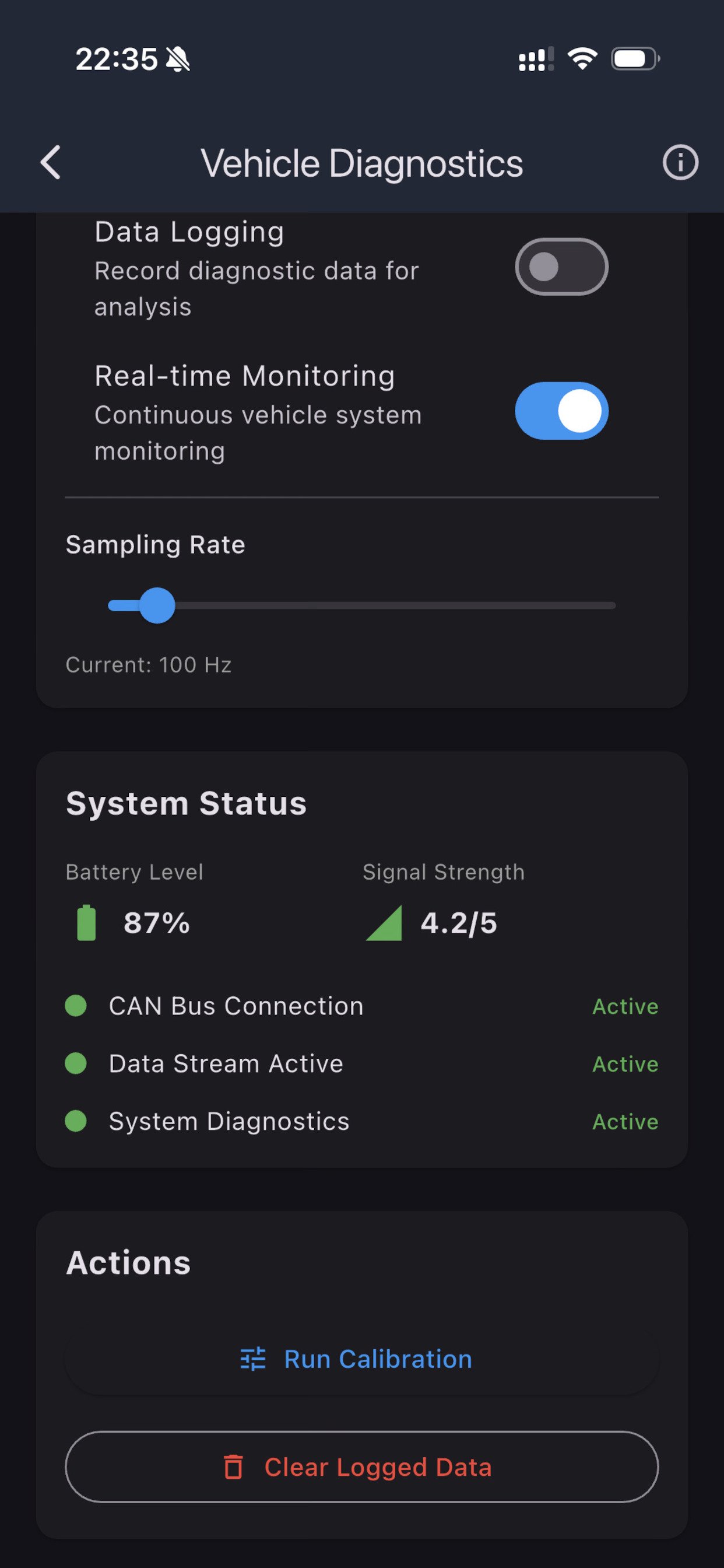Disable the Real-time Monitoring toggle
This screenshot has height=1568, width=724.
pyautogui.click(x=561, y=411)
